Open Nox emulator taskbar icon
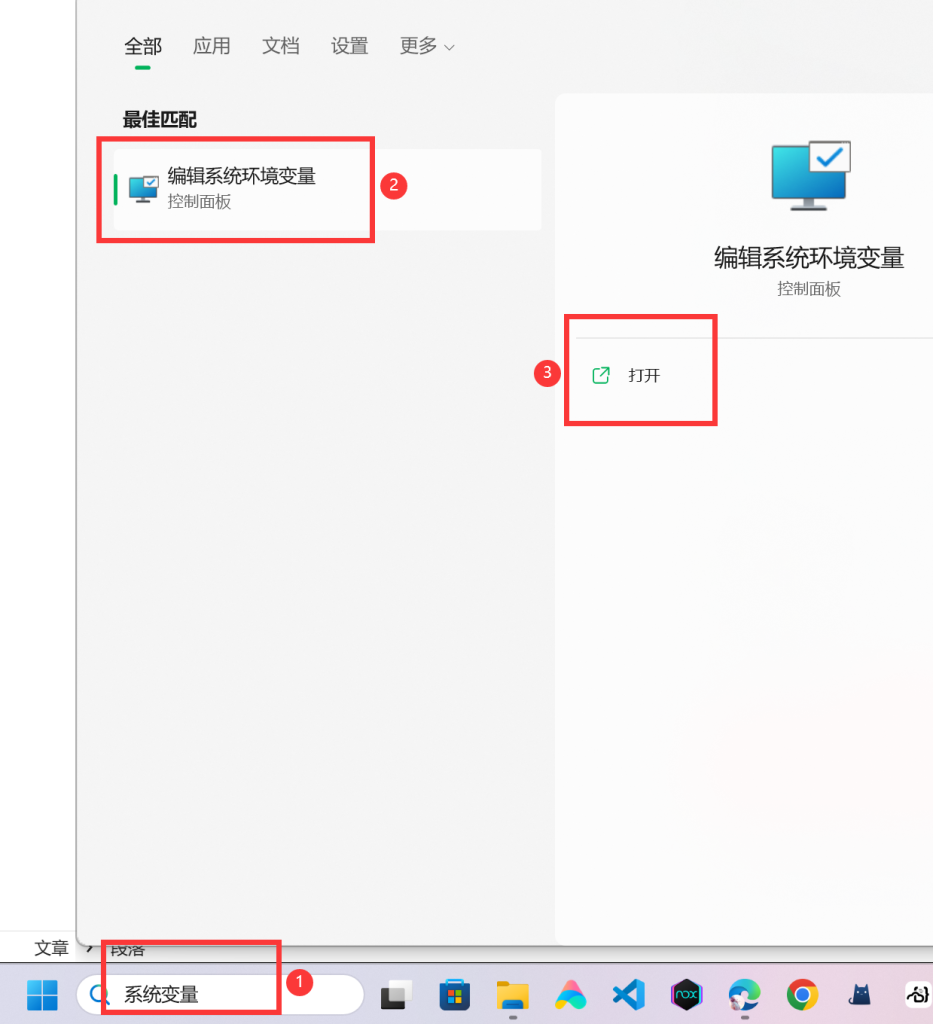 (686, 995)
